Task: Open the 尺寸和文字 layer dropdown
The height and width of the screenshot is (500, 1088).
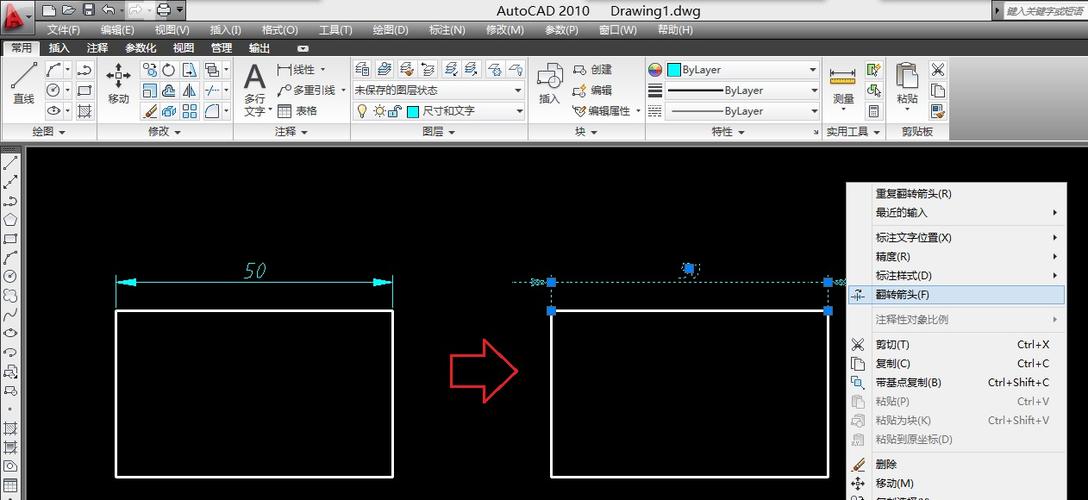Action: tap(439, 111)
